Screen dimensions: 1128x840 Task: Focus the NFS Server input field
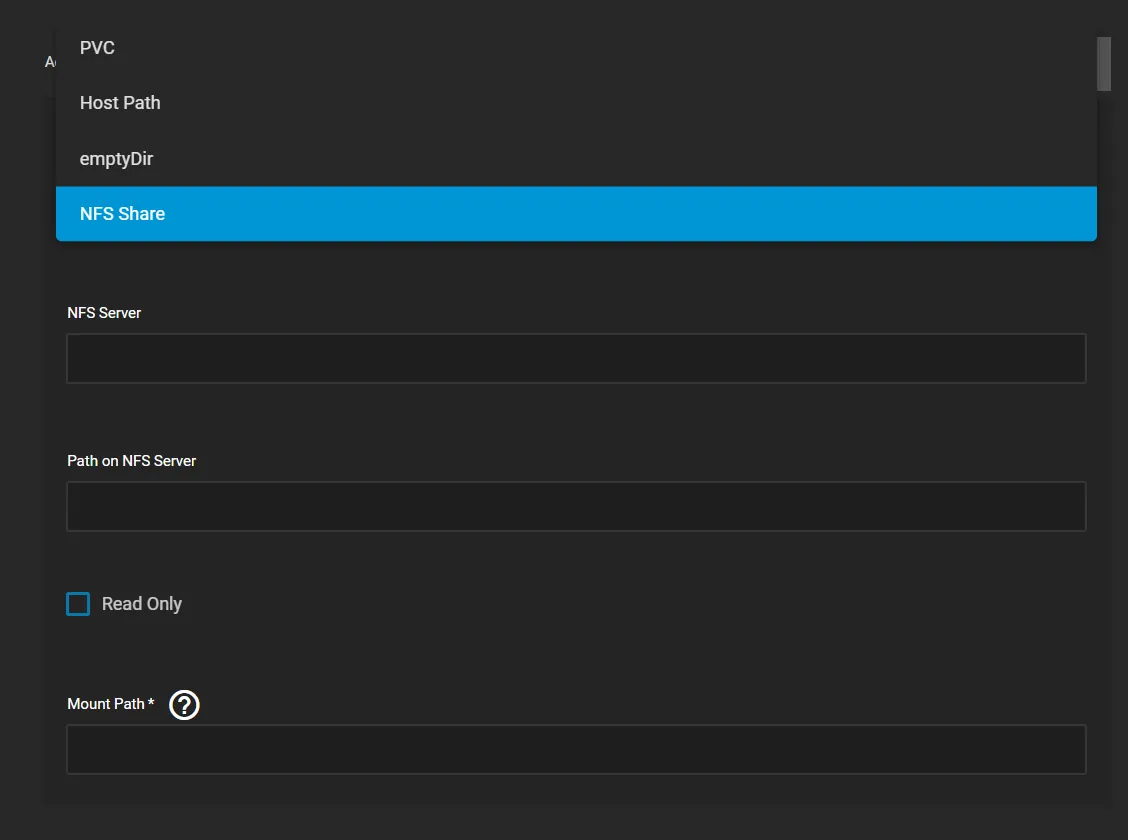point(576,357)
